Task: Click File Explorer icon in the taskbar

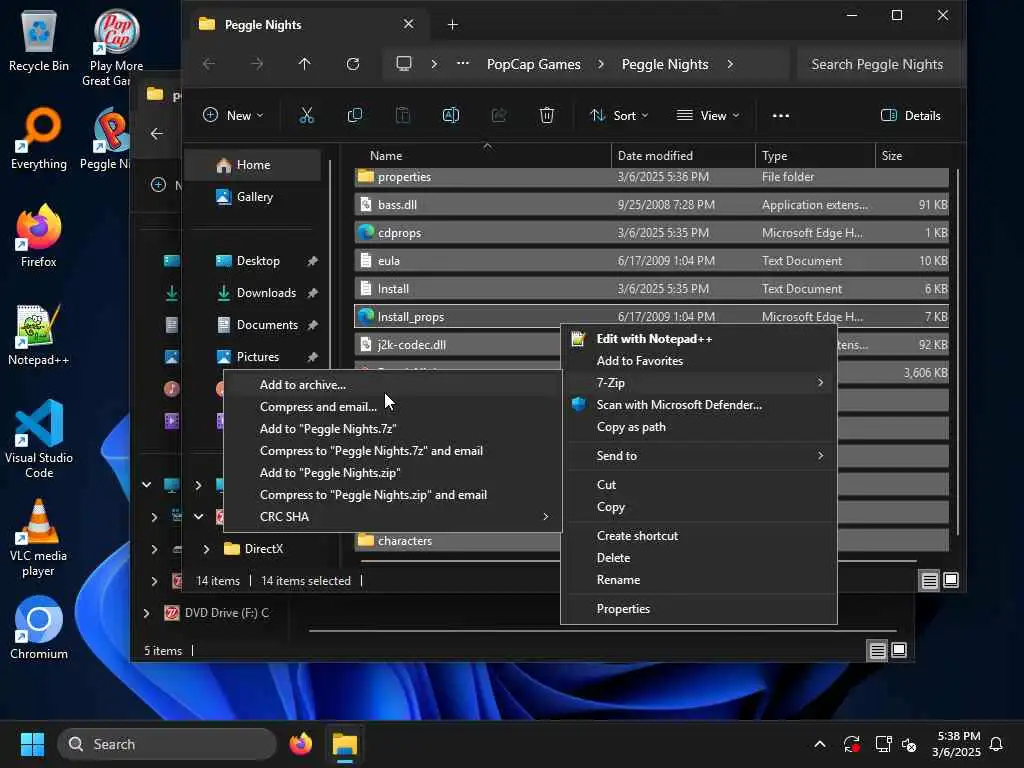Action: coord(345,744)
